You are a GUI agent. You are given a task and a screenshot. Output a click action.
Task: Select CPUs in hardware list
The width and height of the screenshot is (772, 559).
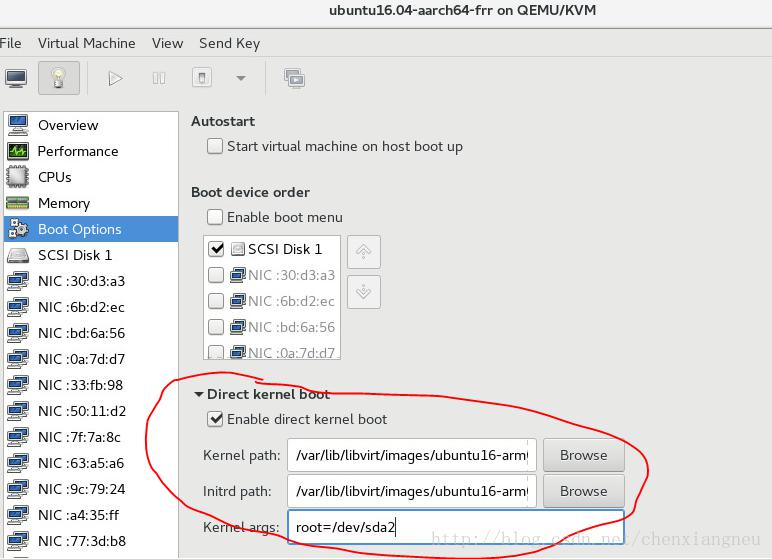pos(91,177)
